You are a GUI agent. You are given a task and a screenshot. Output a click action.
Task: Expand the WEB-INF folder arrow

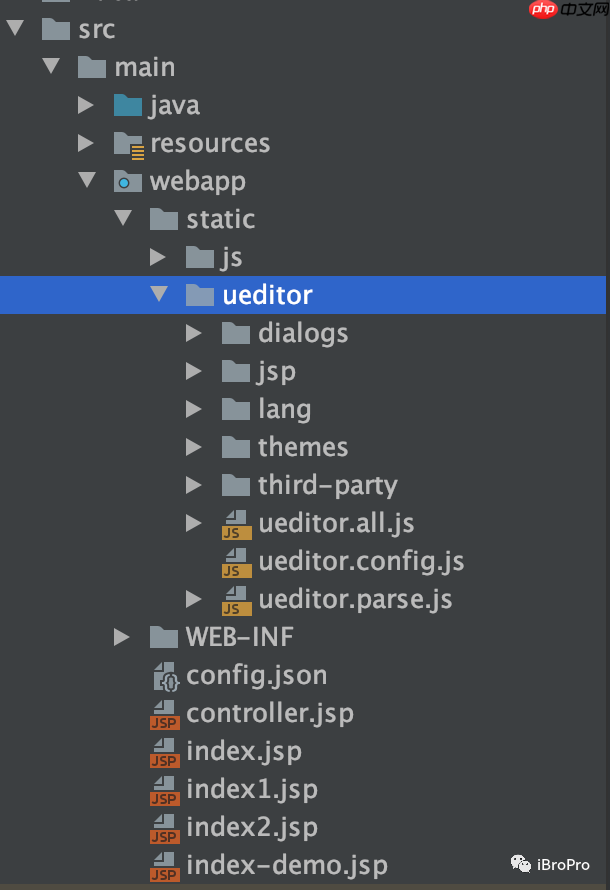point(121,637)
